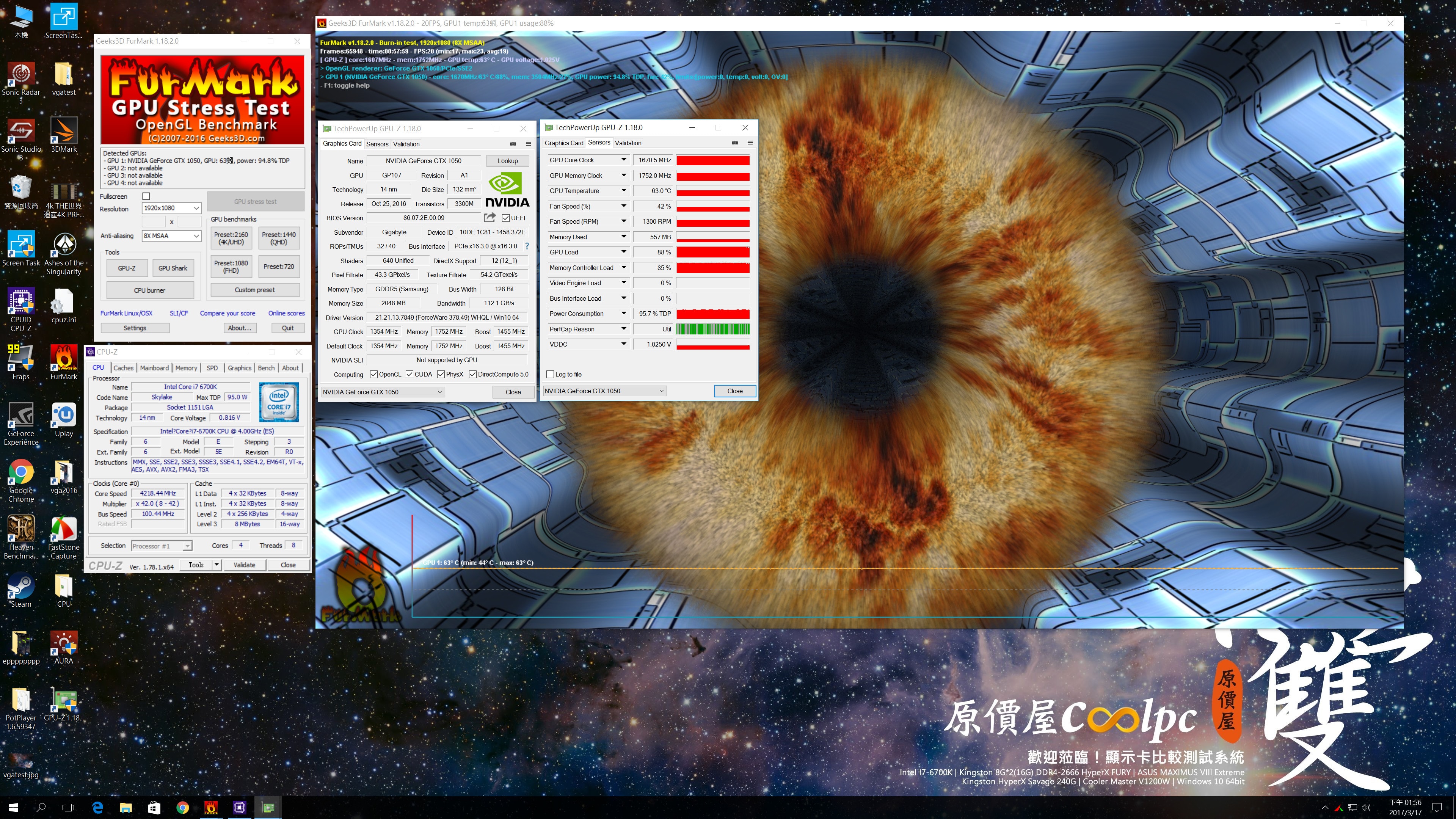The width and height of the screenshot is (1456, 819).
Task: Click the custom resolution width input field
Action: [x=154, y=221]
